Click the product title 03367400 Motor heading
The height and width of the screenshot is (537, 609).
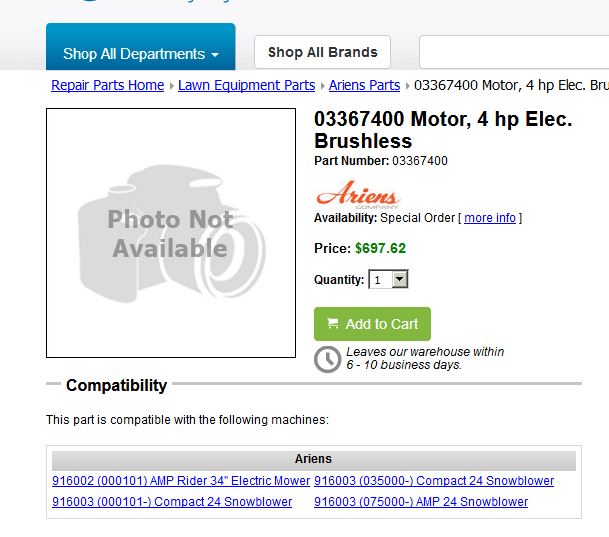443,130
